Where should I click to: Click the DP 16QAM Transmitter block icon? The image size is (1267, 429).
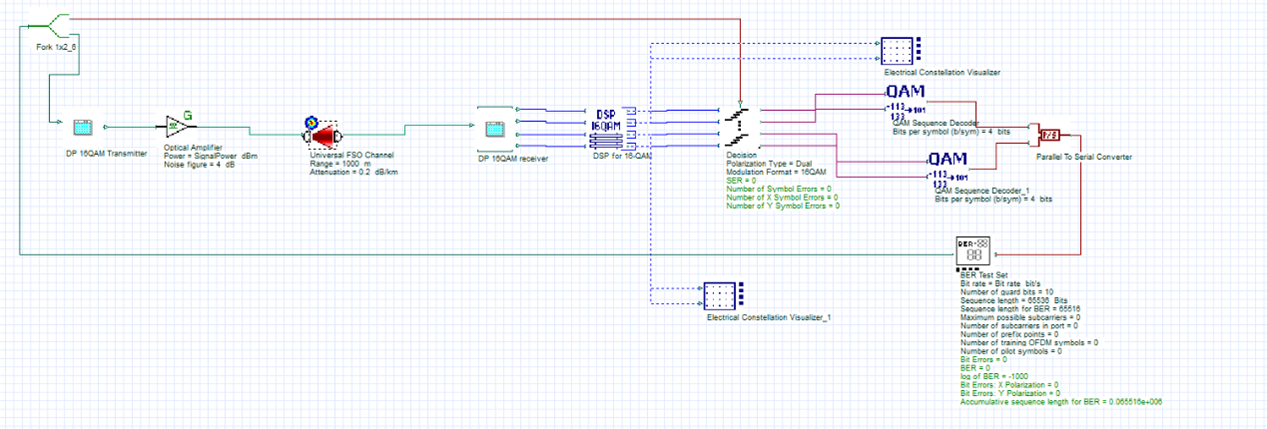[82, 128]
